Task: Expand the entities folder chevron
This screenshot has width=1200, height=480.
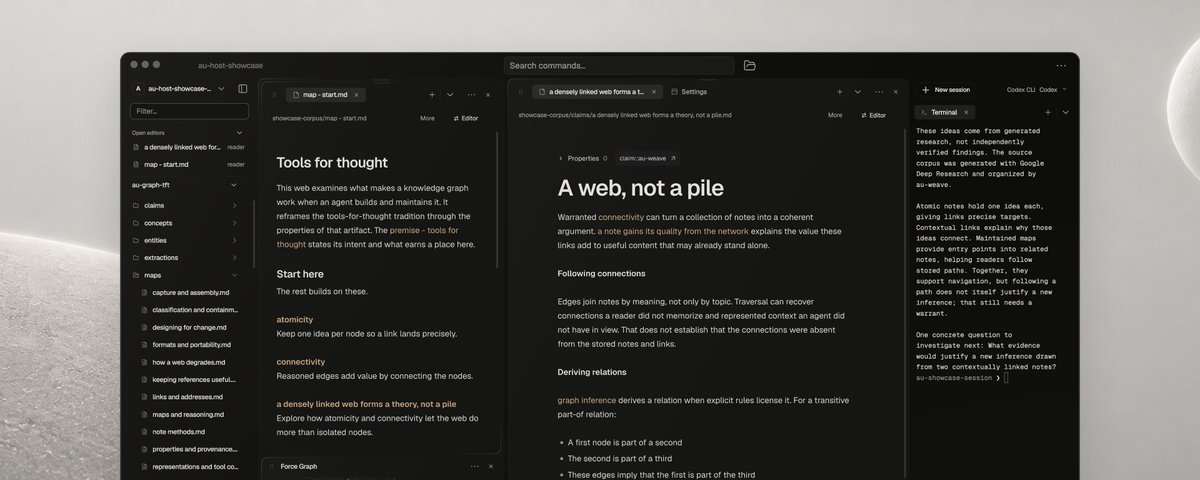Action: click(x=234, y=240)
